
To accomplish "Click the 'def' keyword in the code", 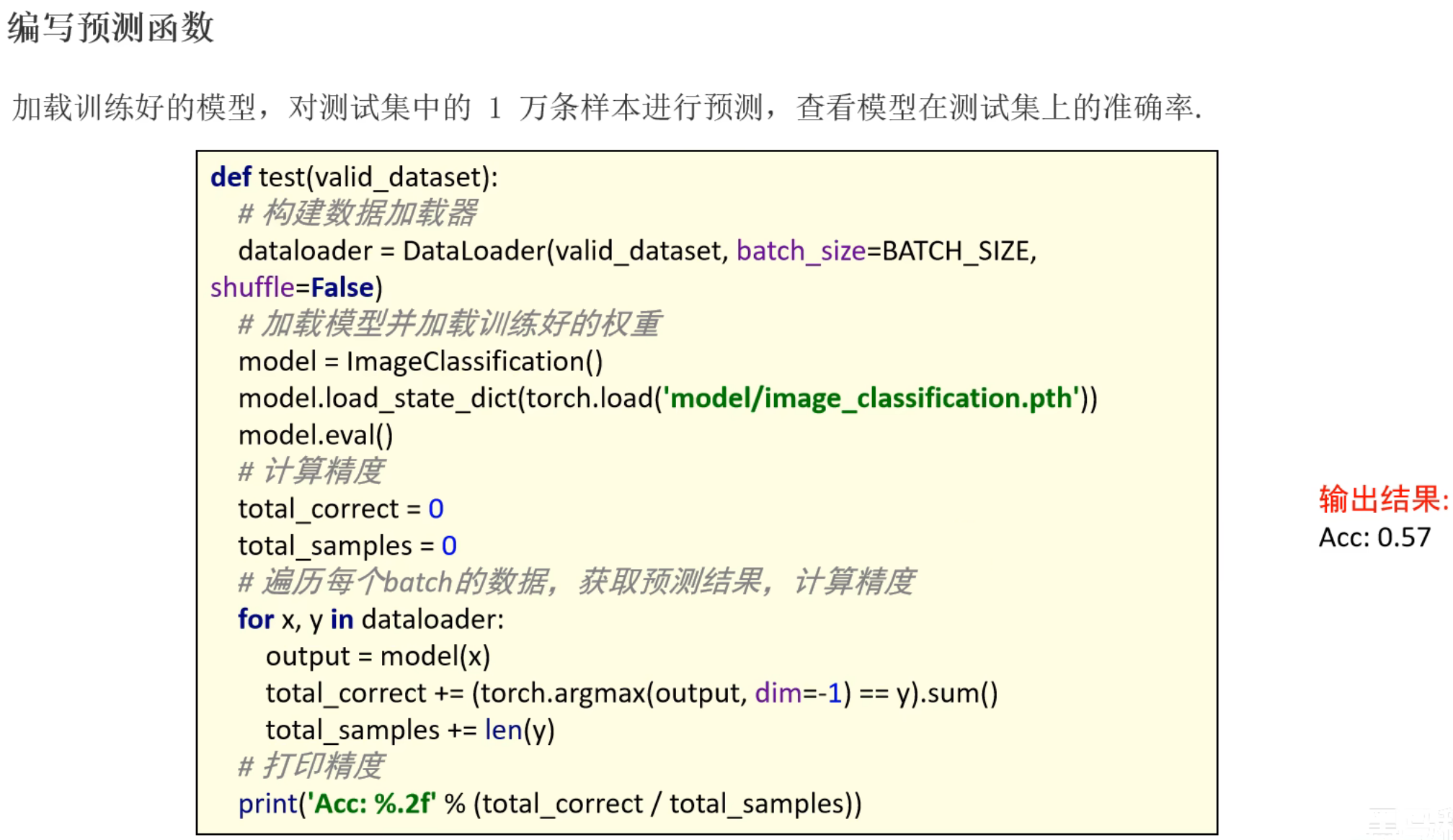I will [230, 177].
